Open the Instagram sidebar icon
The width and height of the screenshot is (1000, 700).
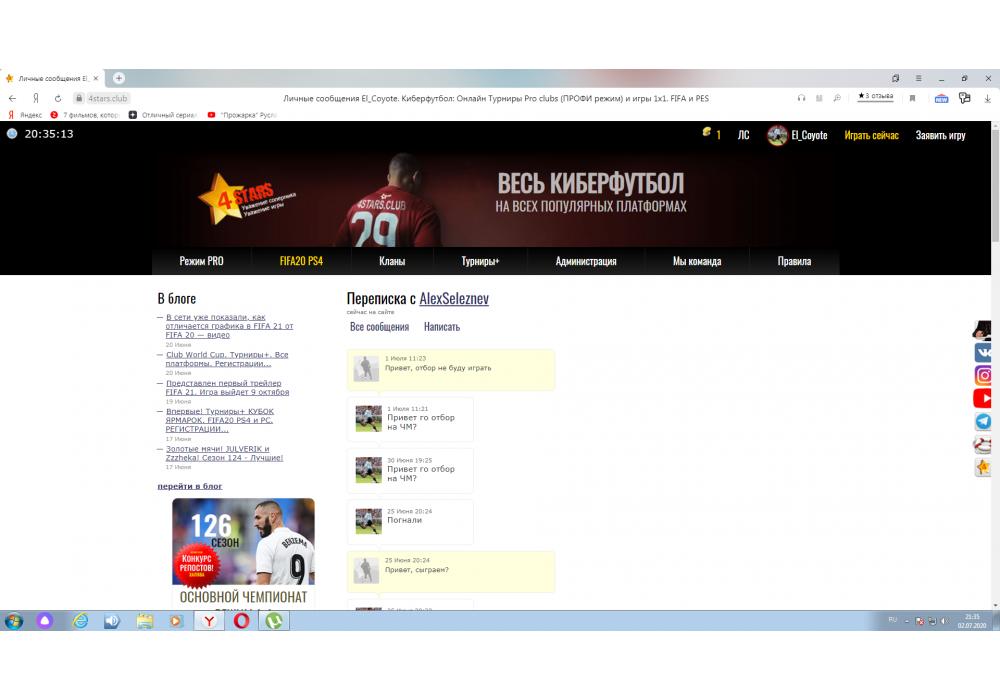click(x=983, y=375)
